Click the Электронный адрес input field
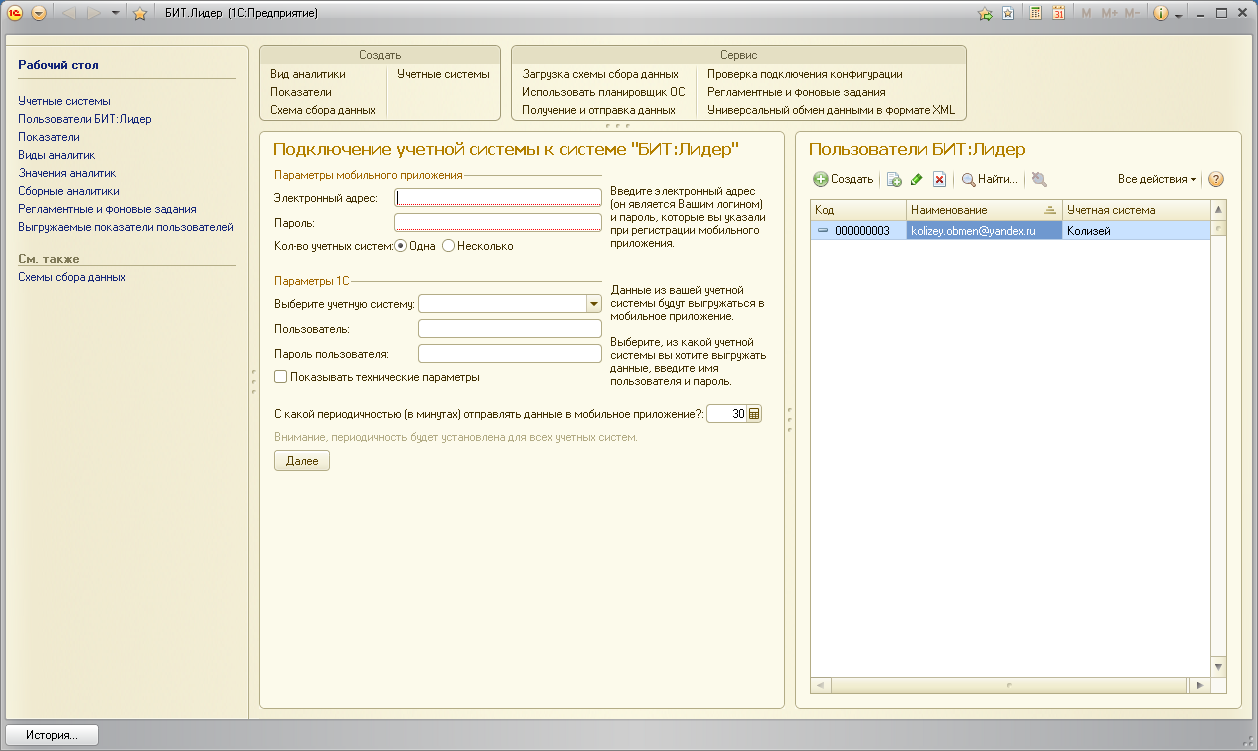 pos(497,198)
